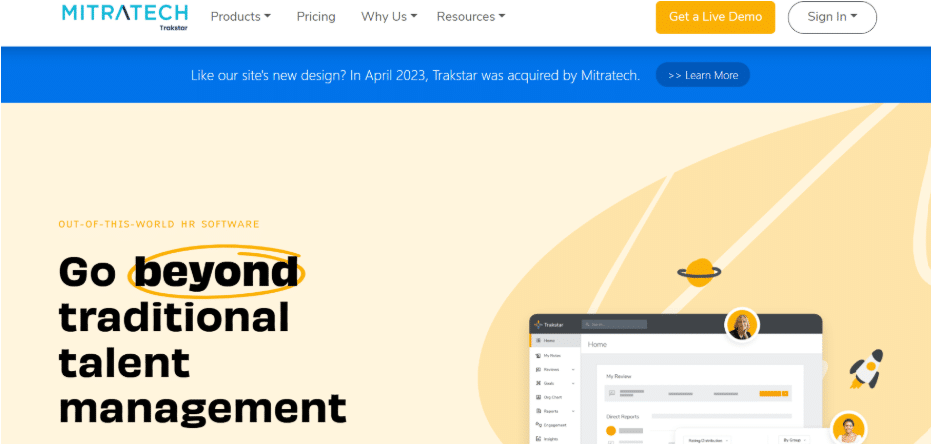Click the search field in the dashboard preview

pyautogui.click(x=615, y=325)
